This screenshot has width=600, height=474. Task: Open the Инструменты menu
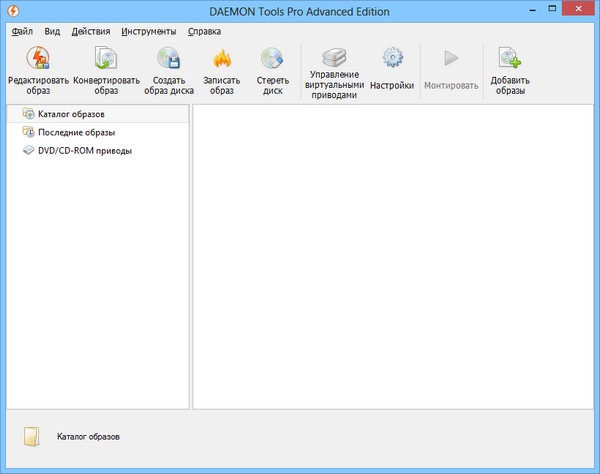tap(149, 31)
